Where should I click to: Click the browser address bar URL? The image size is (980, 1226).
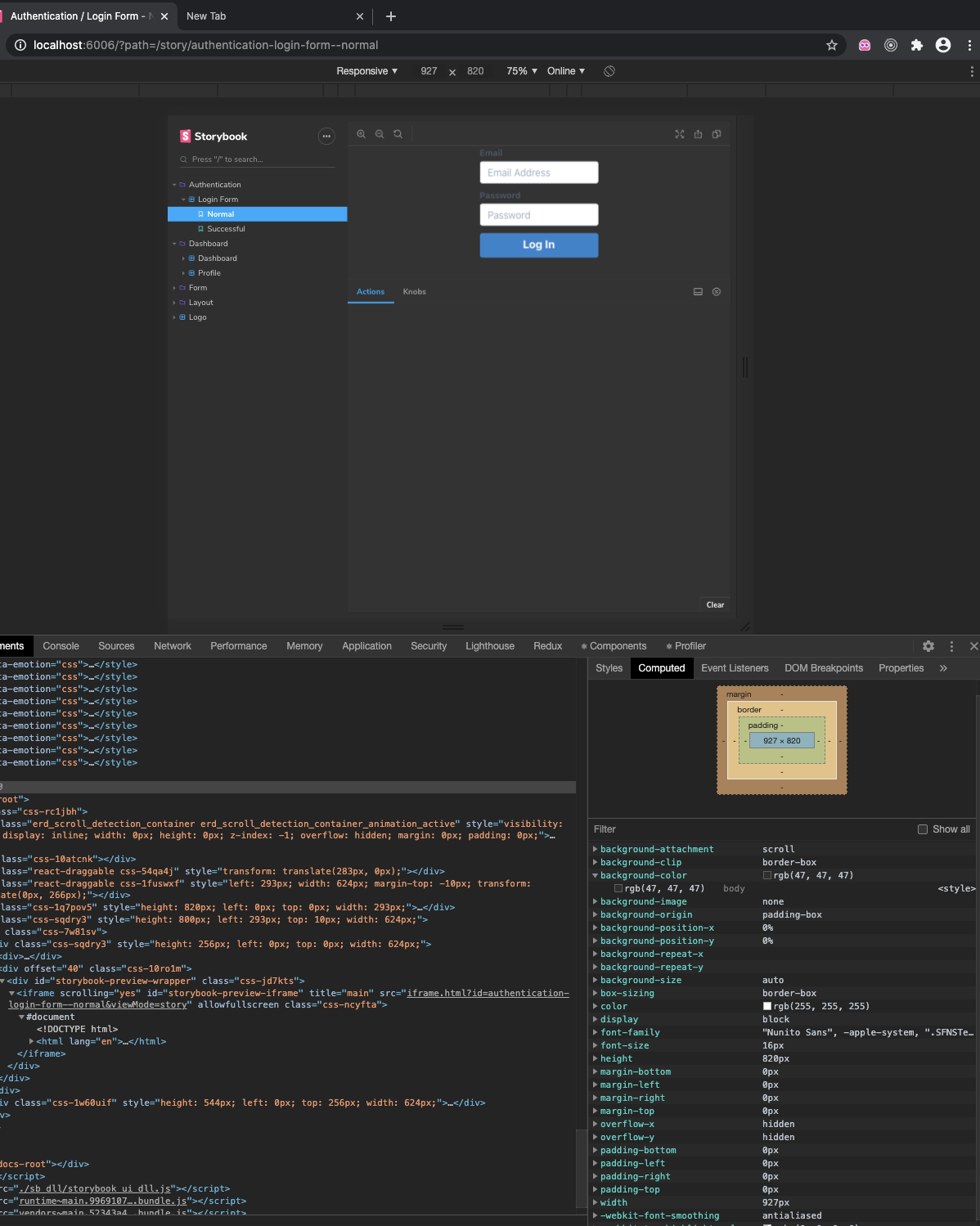point(205,45)
